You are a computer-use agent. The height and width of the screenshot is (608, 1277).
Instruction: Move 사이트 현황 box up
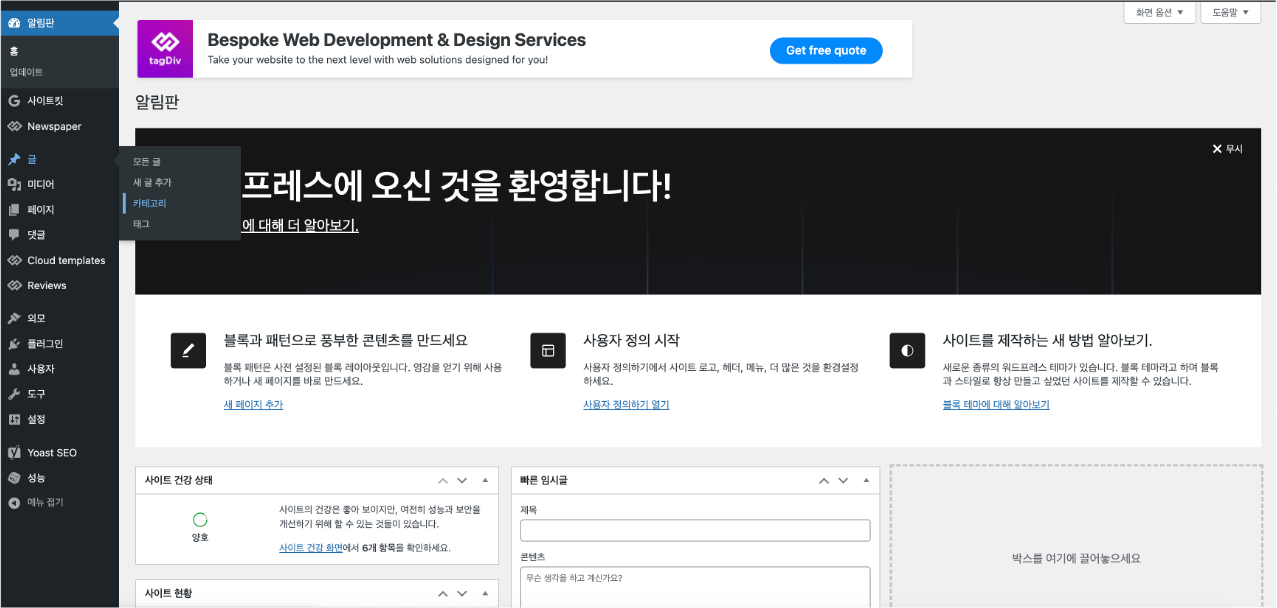pos(443,594)
